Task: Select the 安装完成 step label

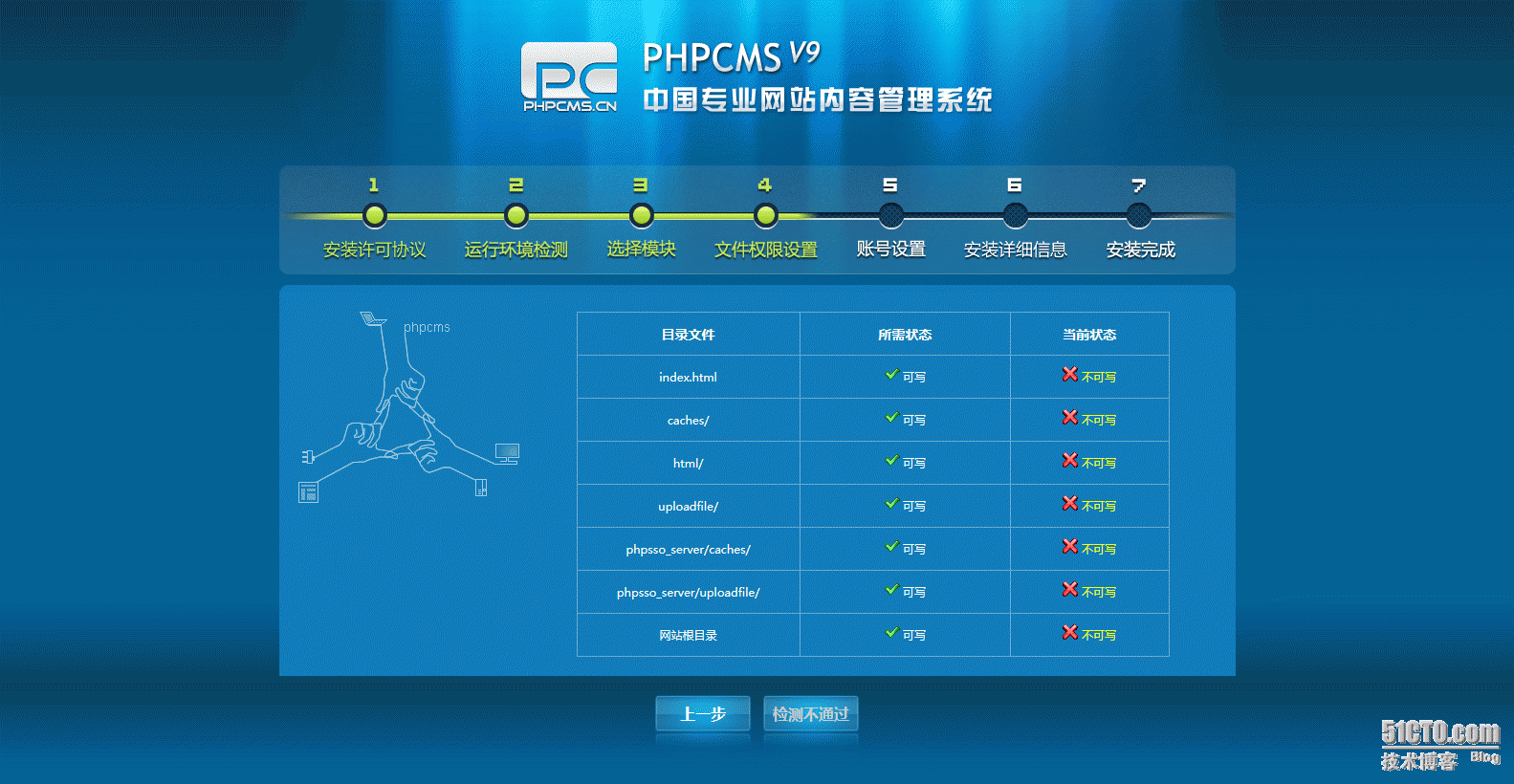Action: [x=1141, y=250]
